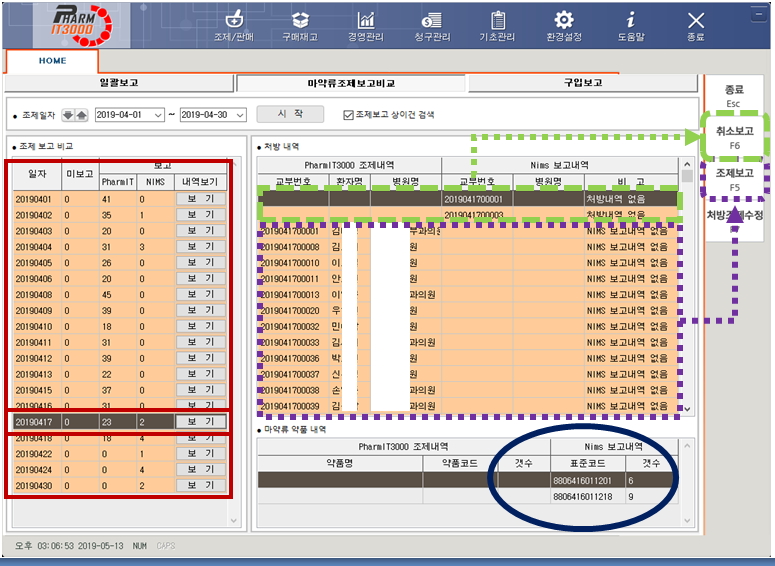Select prescription row 2019041700039
This screenshot has height=566, width=775.
(468, 406)
